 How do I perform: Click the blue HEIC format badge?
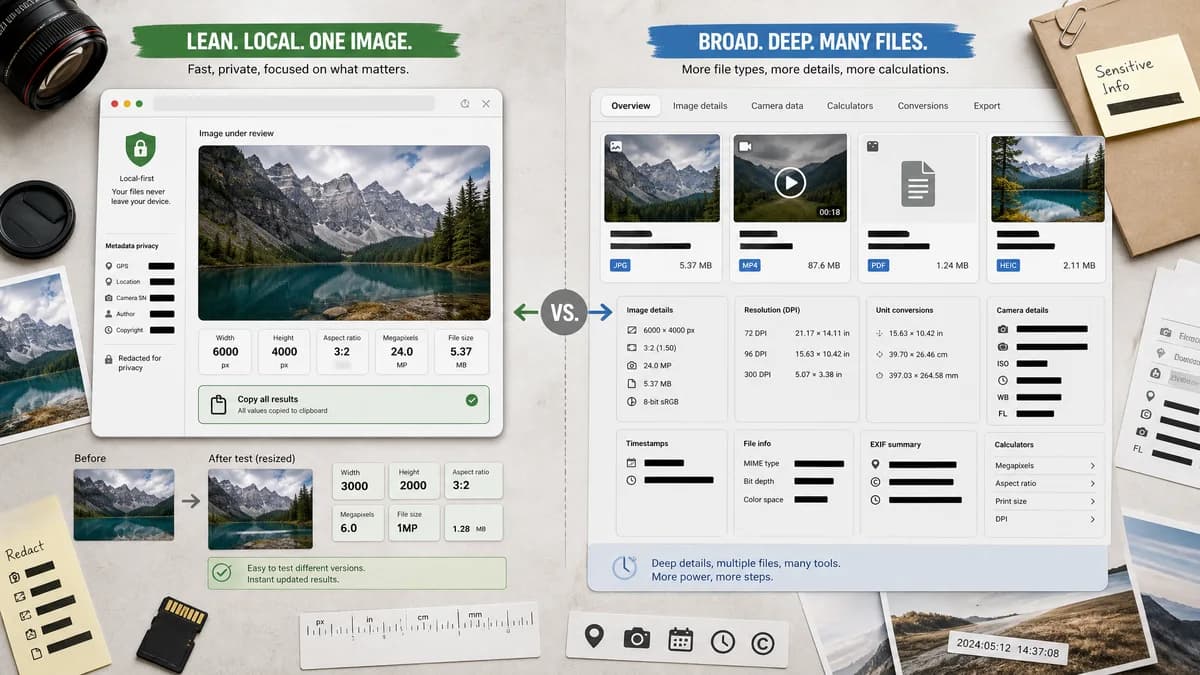(x=1009, y=266)
